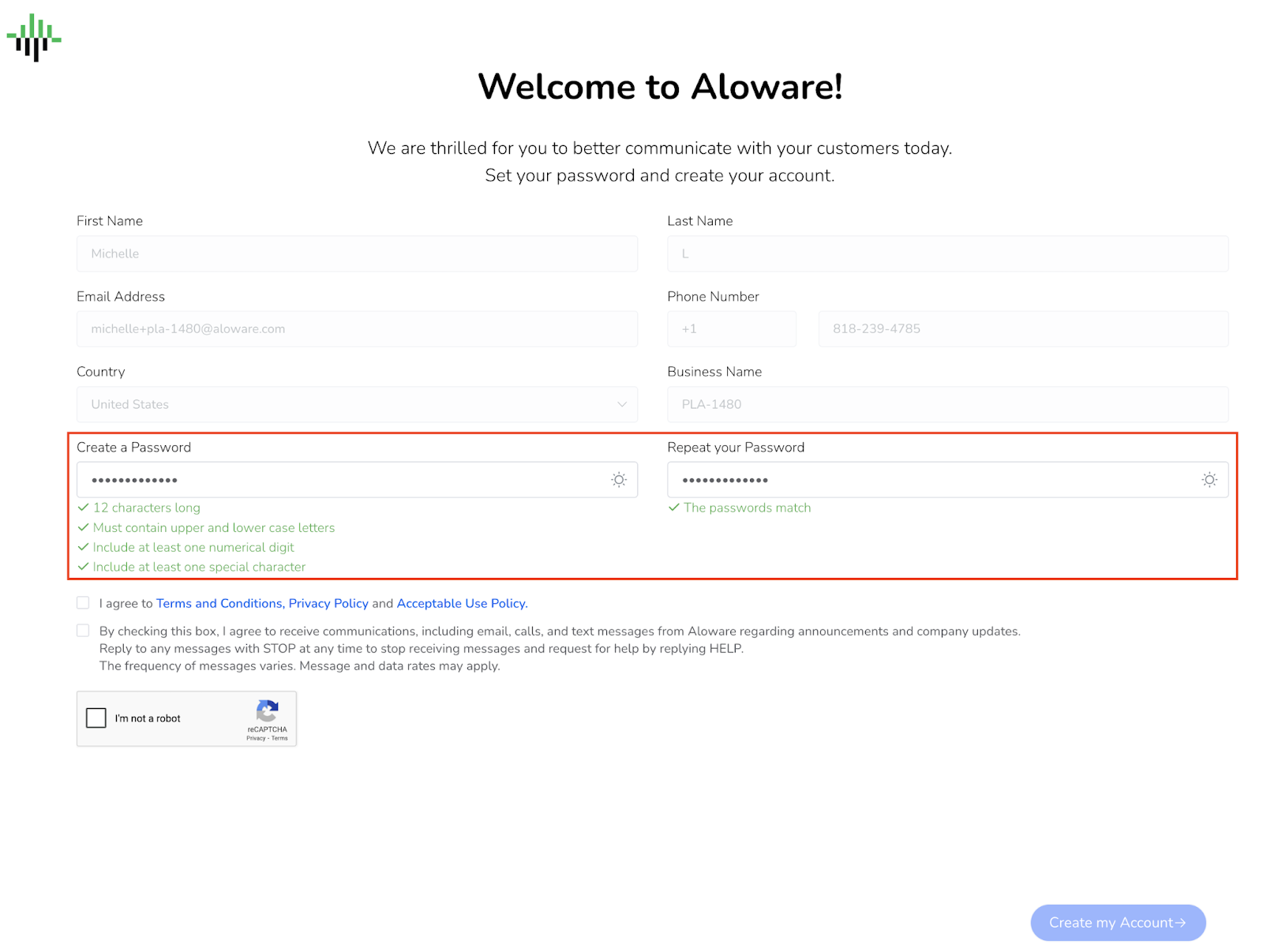This screenshot has width=1263, height=952.
Task: Click the 'Create a Password' label
Action: (133, 448)
